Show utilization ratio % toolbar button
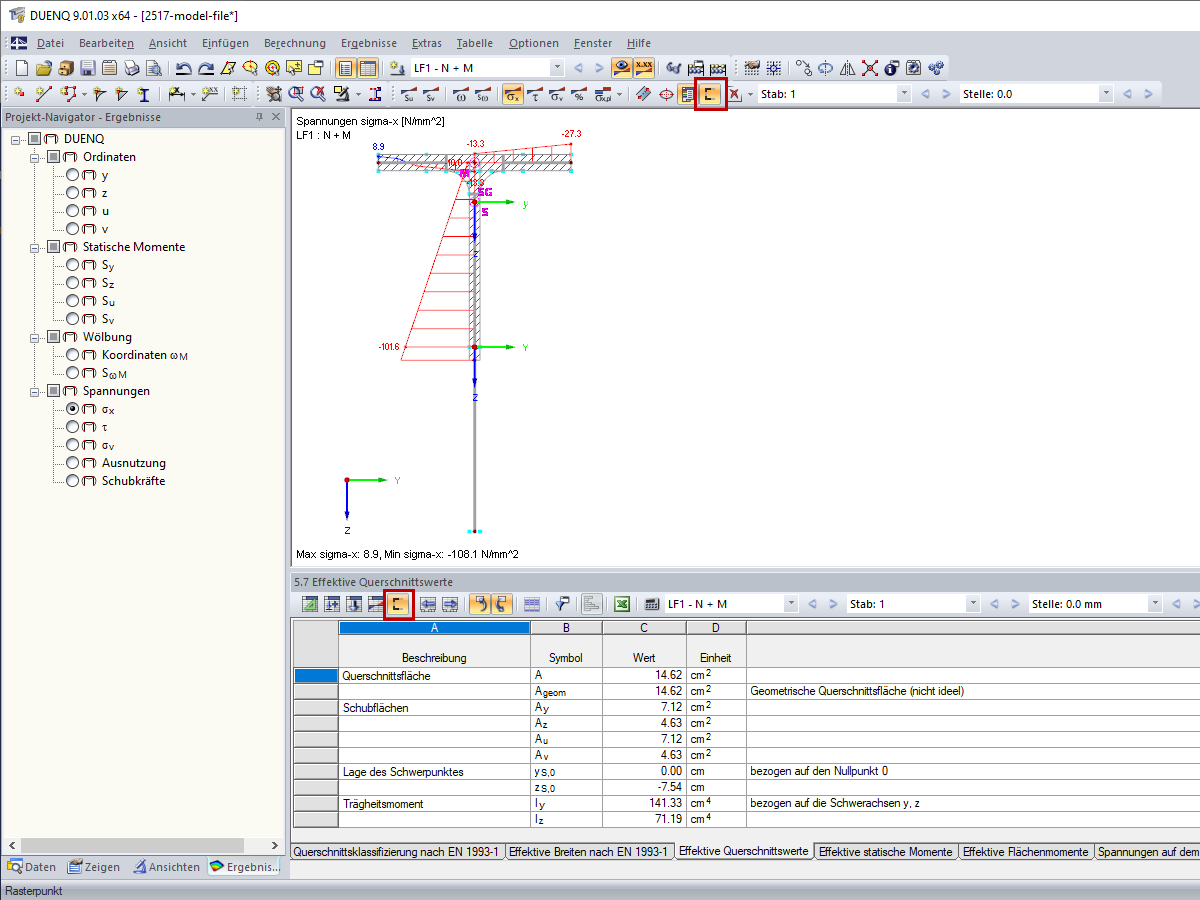The height and width of the screenshot is (900, 1200). (x=579, y=94)
